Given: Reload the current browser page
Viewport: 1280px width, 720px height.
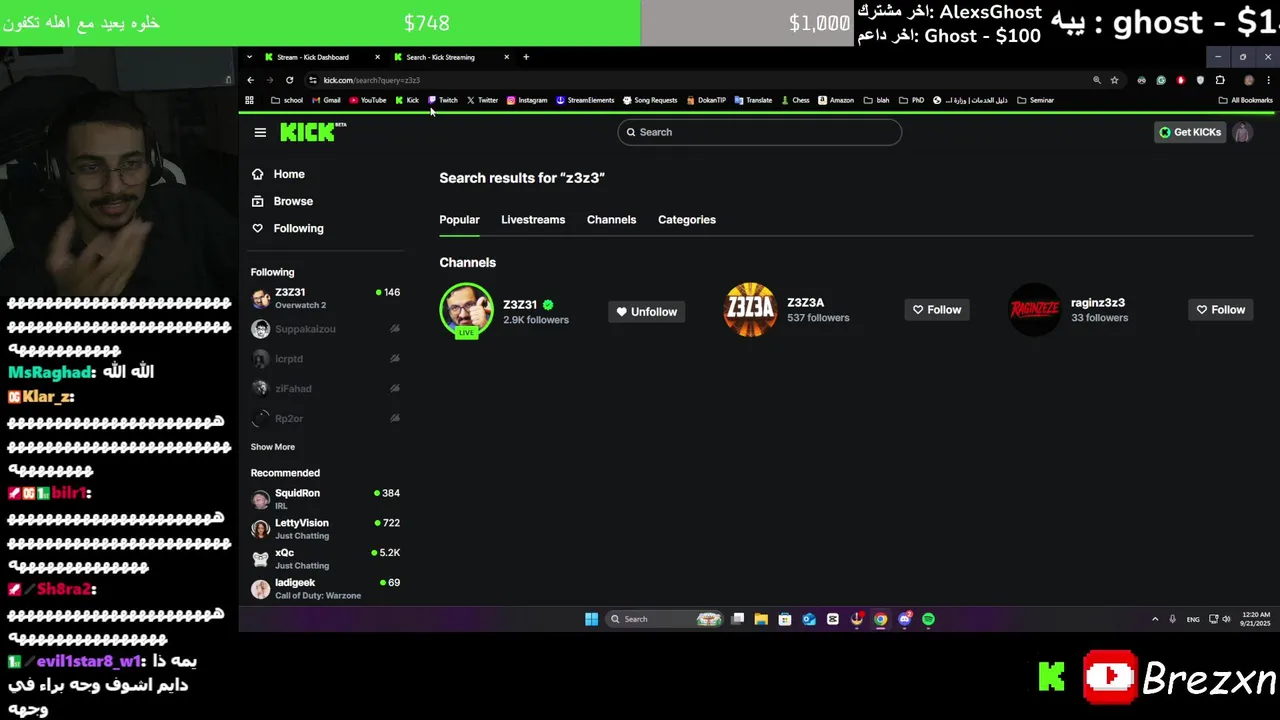Looking at the screenshot, I should click(x=289, y=80).
